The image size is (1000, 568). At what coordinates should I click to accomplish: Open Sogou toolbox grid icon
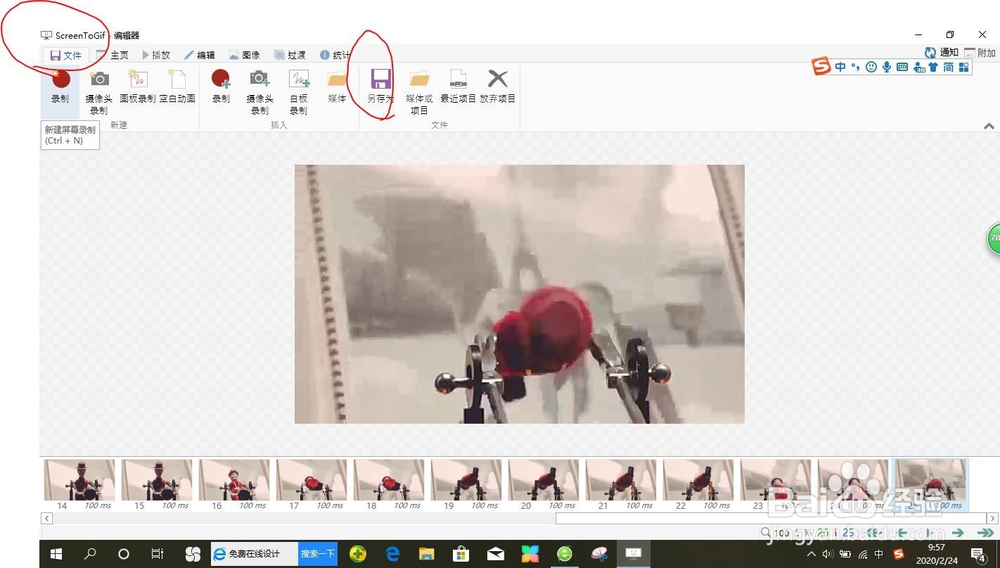[964, 67]
